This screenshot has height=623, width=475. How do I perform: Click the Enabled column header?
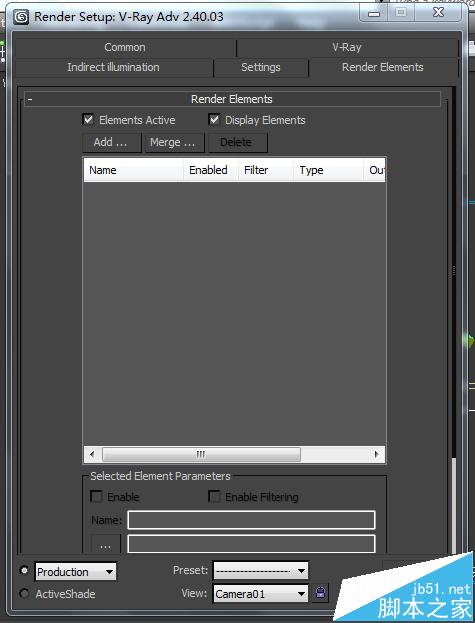tap(210, 170)
